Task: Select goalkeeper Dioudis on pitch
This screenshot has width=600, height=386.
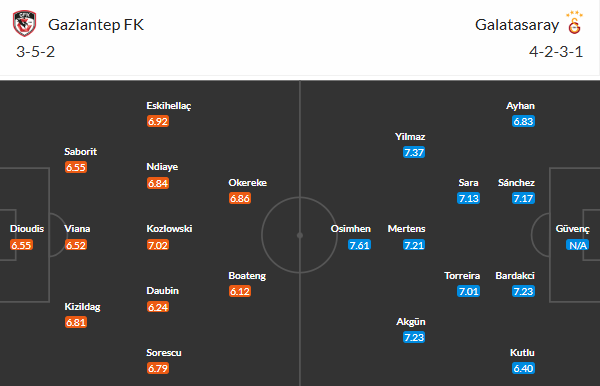Action: 27,229
